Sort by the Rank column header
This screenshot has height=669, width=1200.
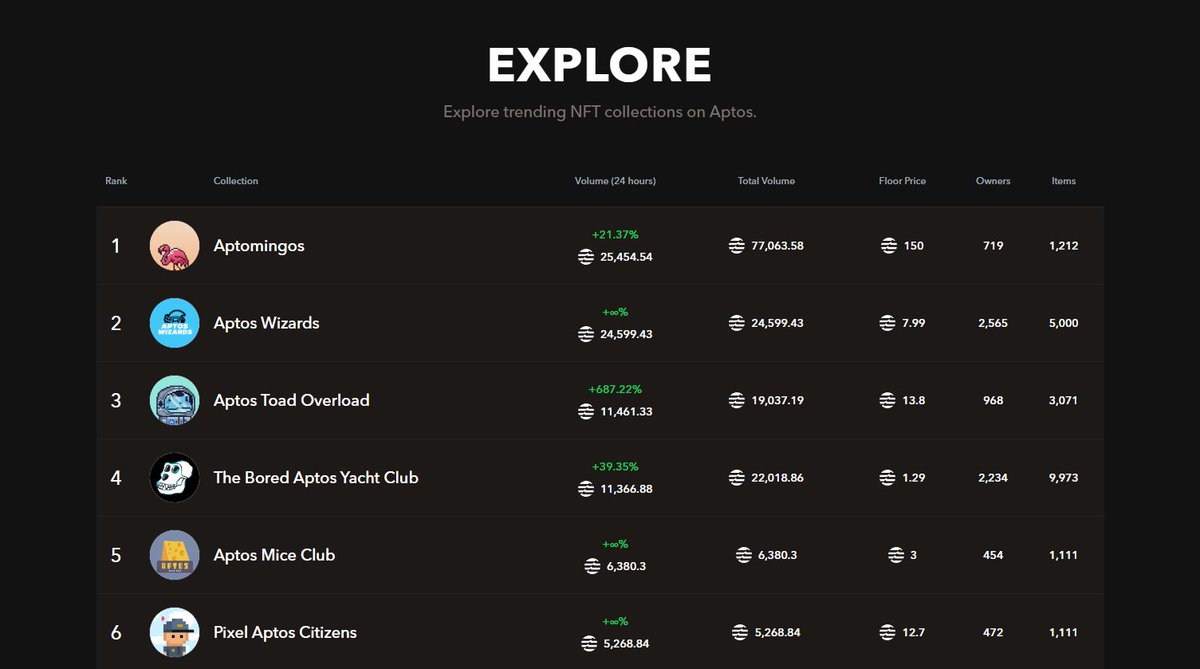pyautogui.click(x=116, y=181)
